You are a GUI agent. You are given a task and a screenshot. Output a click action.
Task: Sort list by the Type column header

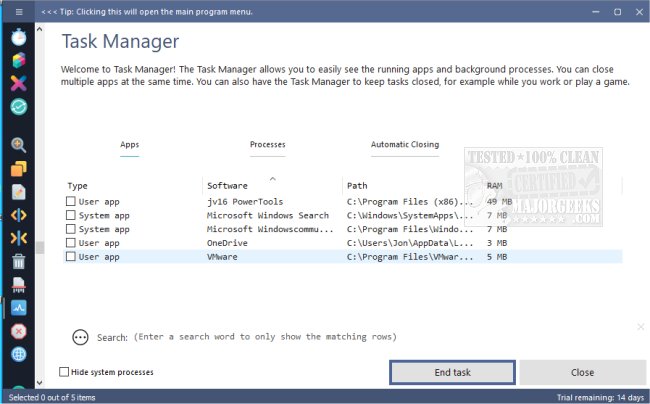[78, 186]
